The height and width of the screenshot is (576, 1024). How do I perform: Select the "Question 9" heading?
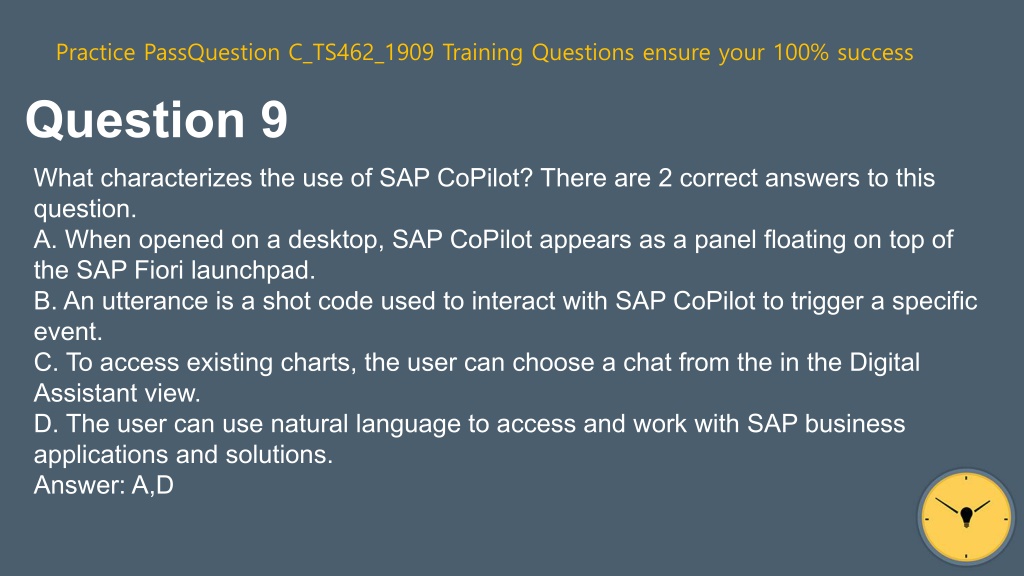[157, 120]
